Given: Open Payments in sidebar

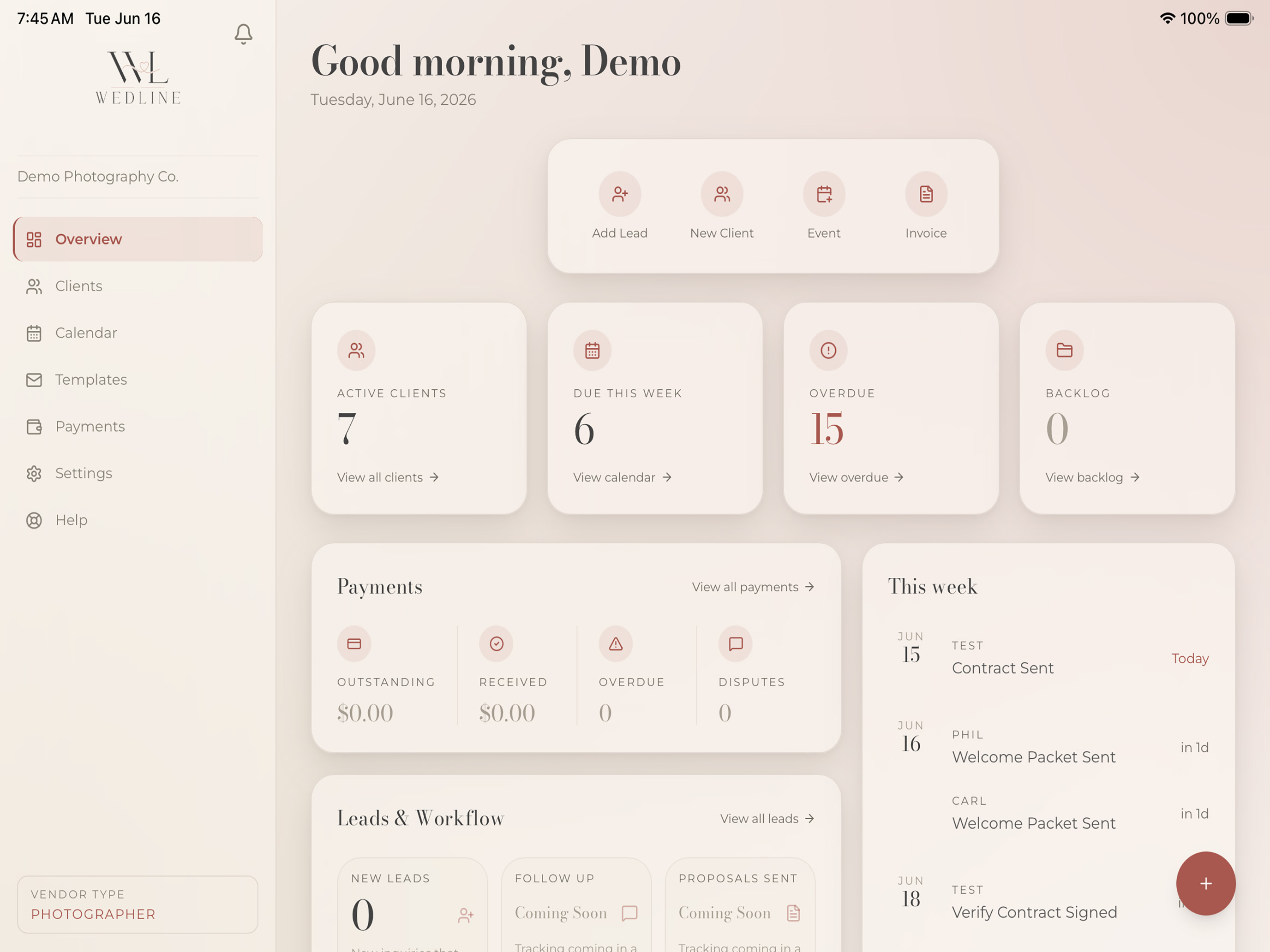Looking at the screenshot, I should pos(138,426).
